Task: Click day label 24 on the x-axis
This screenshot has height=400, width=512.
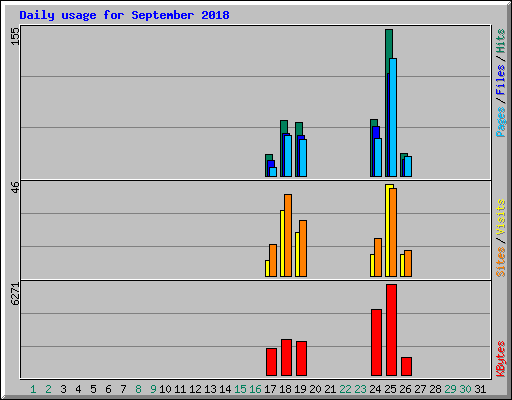Action: click(x=375, y=389)
